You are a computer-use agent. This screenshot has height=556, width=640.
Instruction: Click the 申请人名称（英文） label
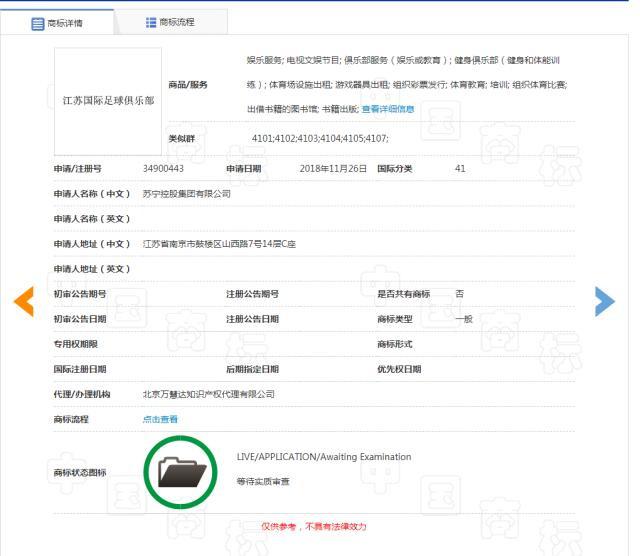92,219
